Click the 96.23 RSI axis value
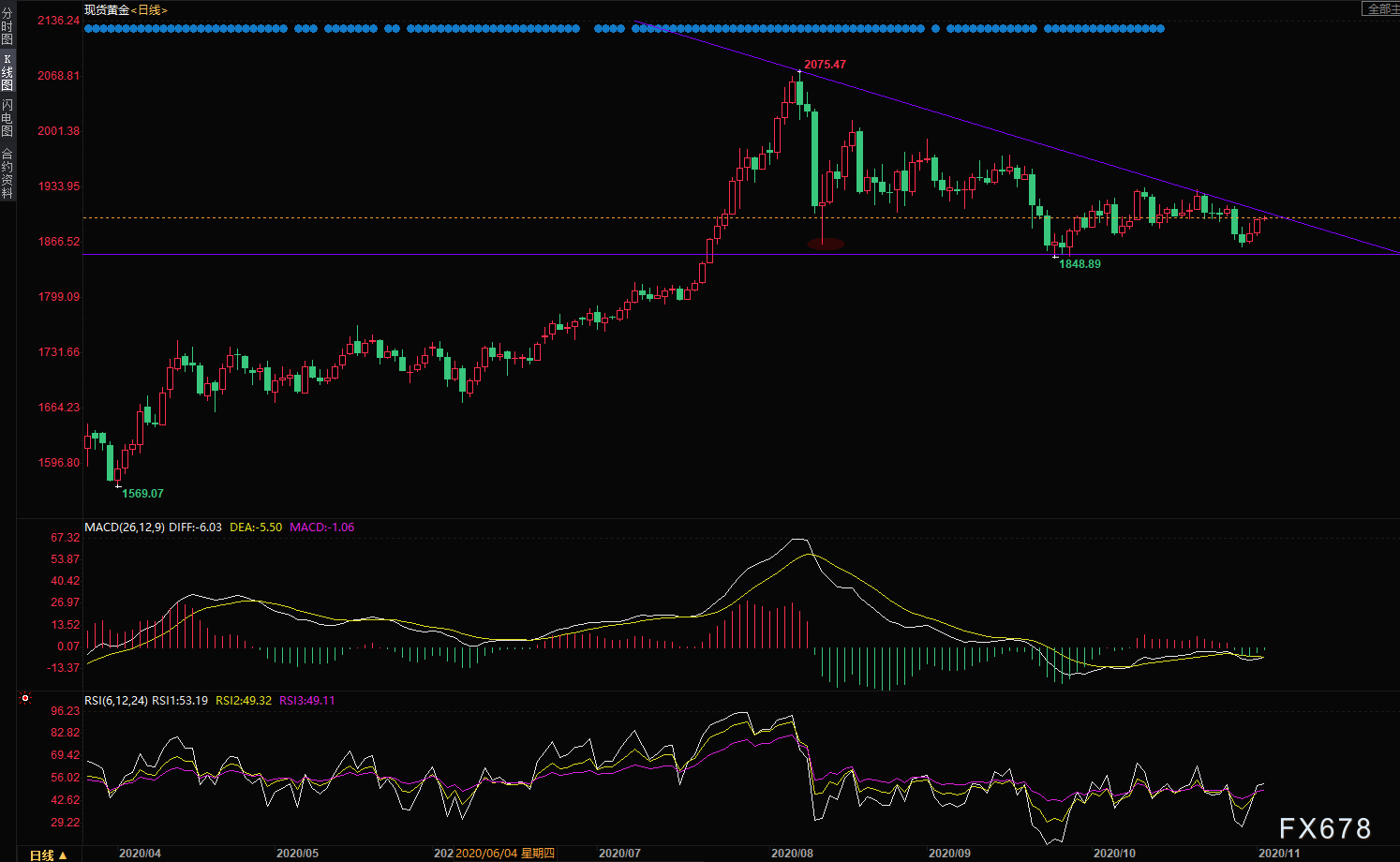Image resolution: width=1400 pixels, height=862 pixels. pyautogui.click(x=65, y=711)
